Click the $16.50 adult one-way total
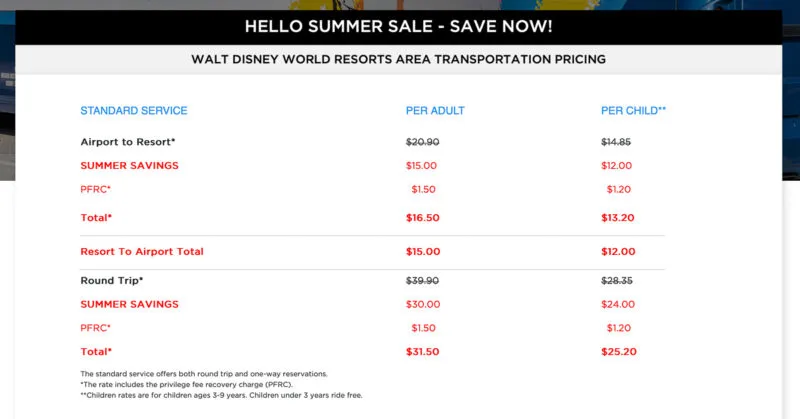Image resolution: width=800 pixels, height=419 pixels. pos(423,217)
